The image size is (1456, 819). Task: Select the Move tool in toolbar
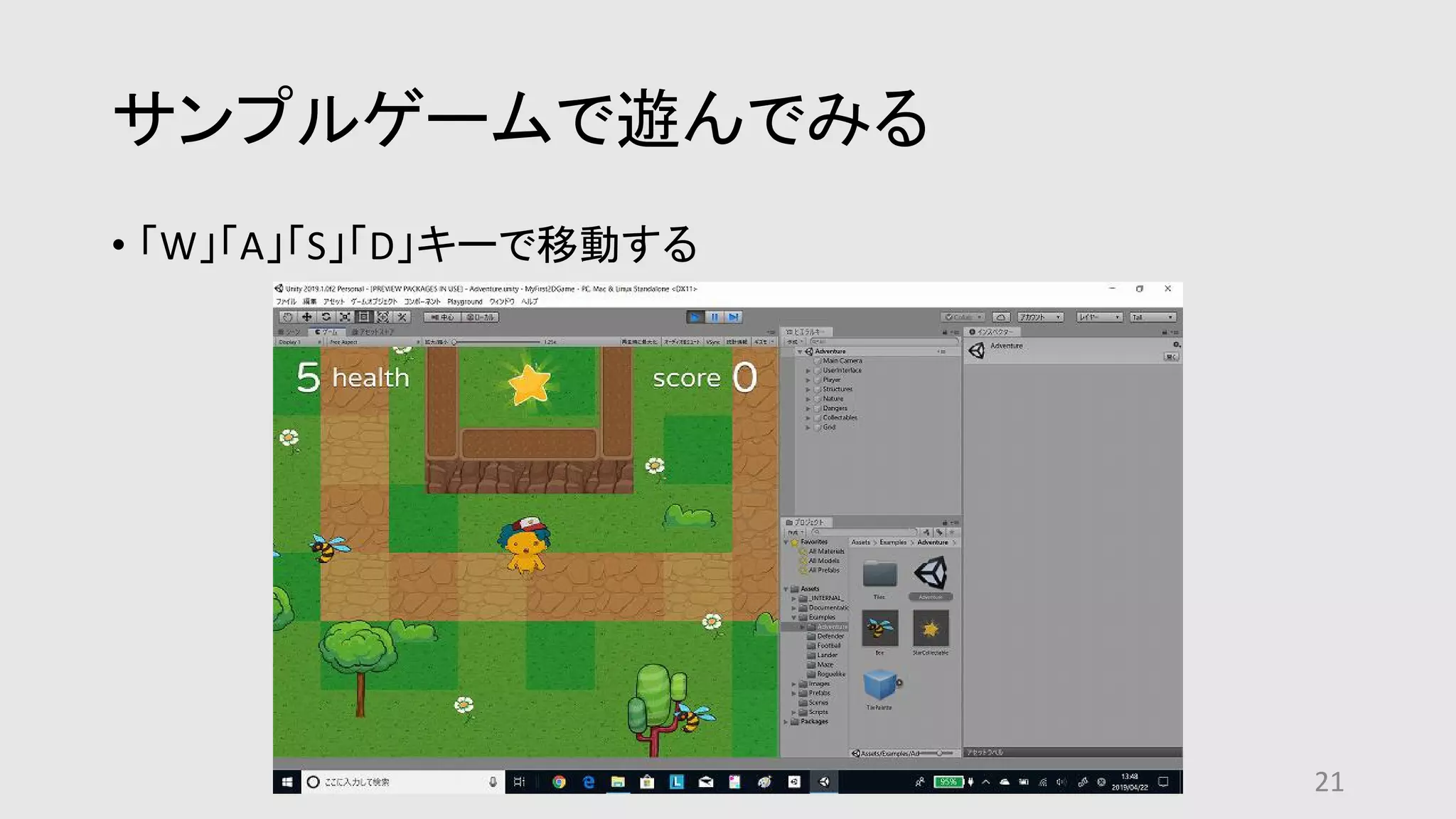tap(306, 317)
